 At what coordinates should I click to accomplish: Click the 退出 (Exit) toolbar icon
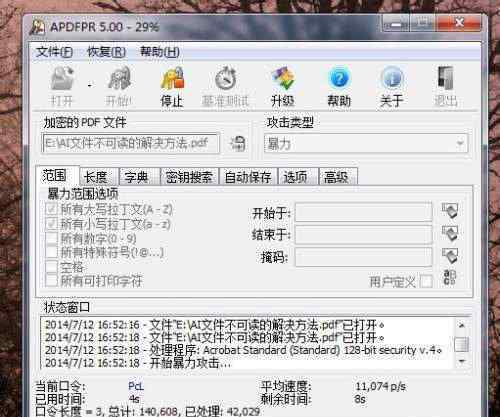tap(445, 78)
